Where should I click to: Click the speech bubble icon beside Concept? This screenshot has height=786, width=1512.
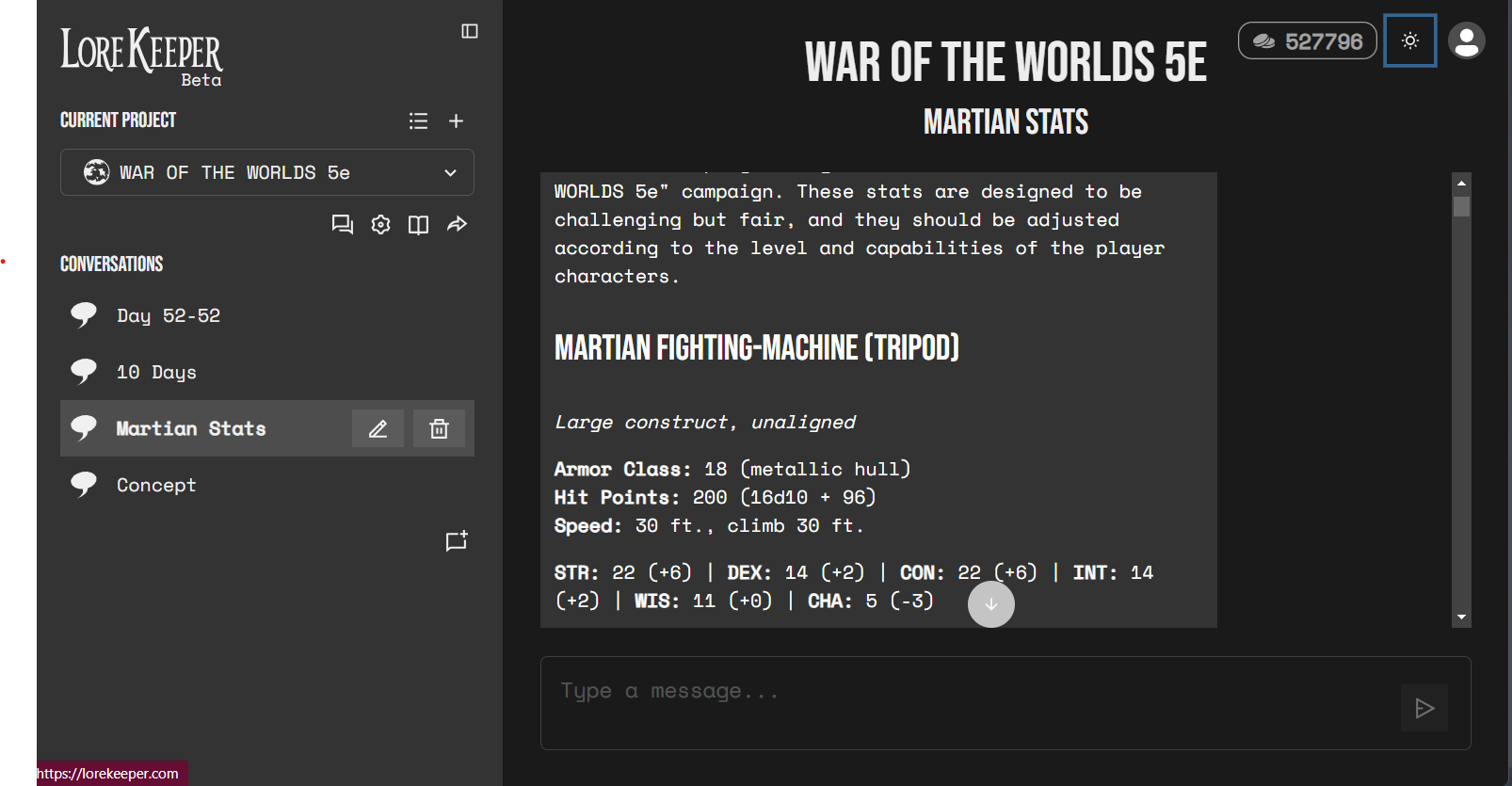click(x=84, y=484)
